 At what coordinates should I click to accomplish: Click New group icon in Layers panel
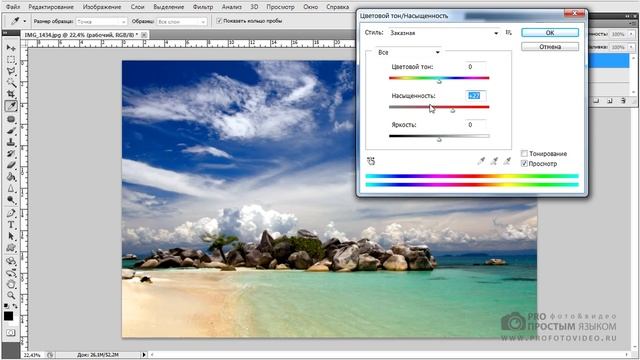click(596, 100)
